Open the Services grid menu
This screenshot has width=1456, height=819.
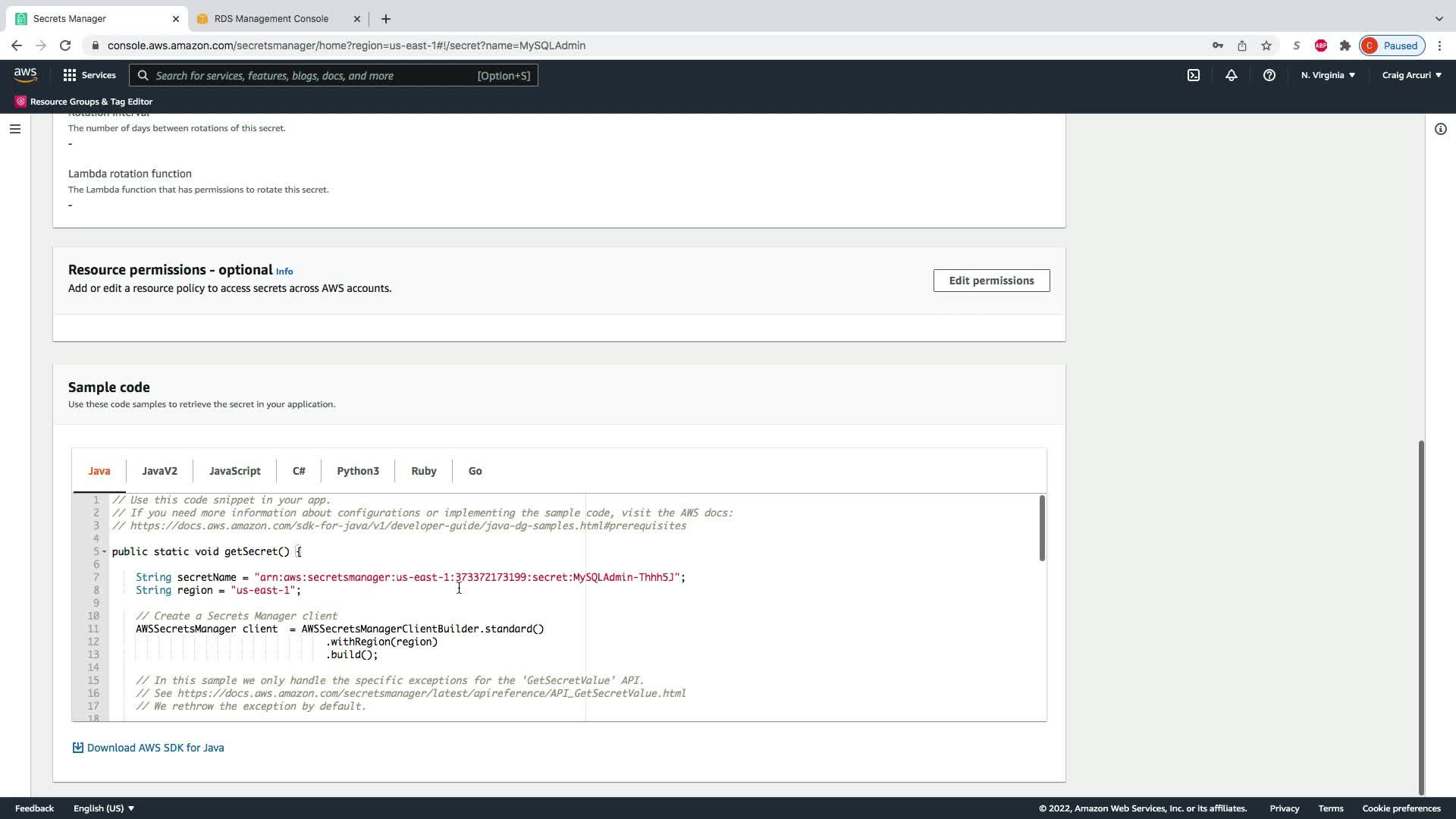click(x=89, y=75)
